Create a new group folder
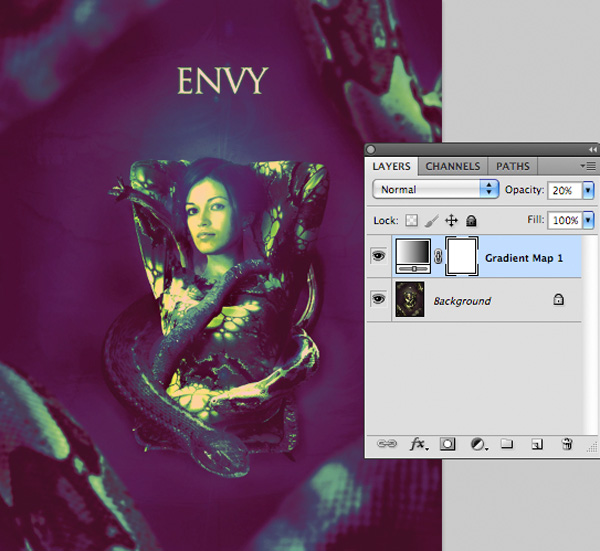 (x=507, y=443)
